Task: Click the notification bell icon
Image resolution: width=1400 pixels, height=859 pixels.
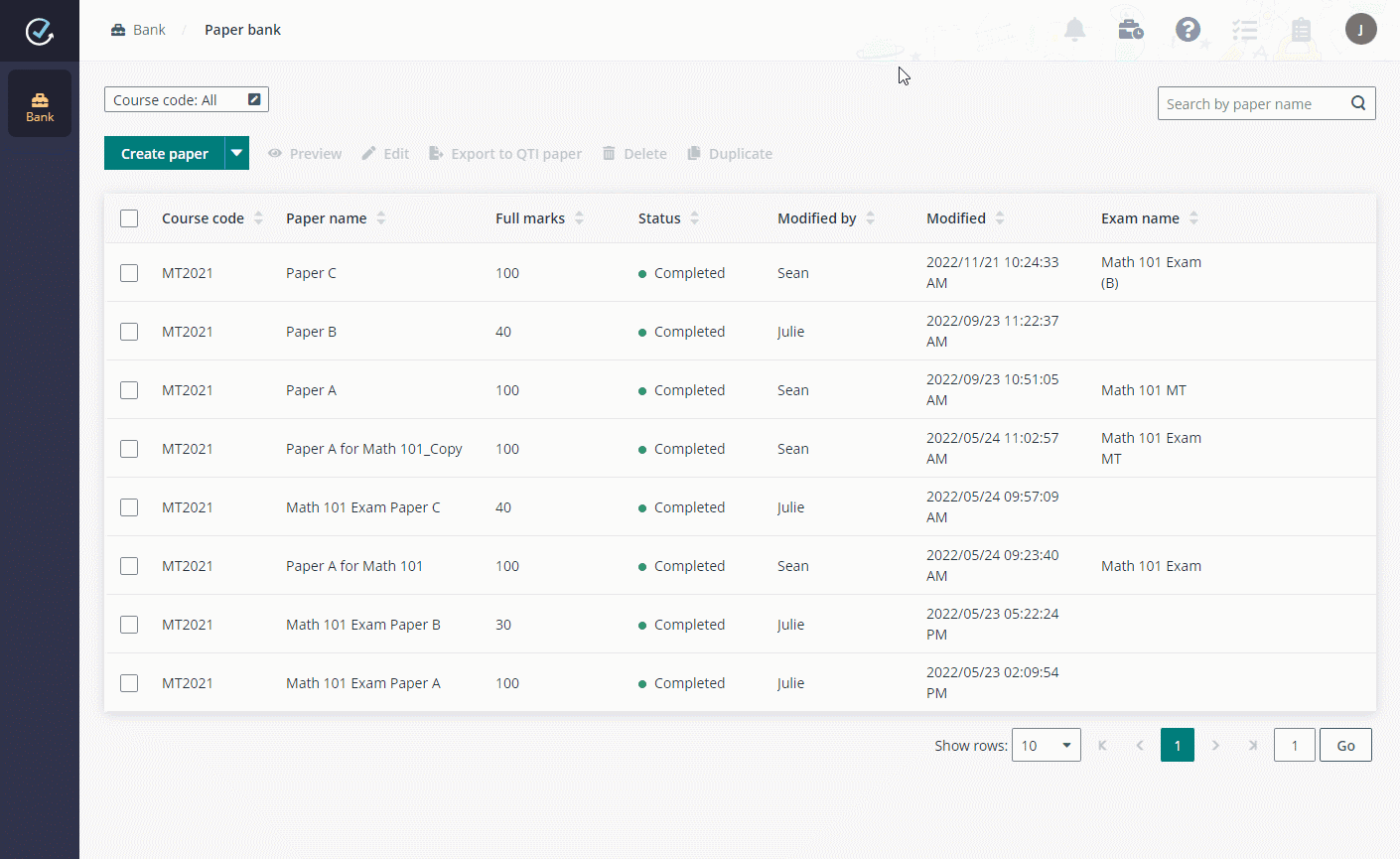Action: (1074, 30)
